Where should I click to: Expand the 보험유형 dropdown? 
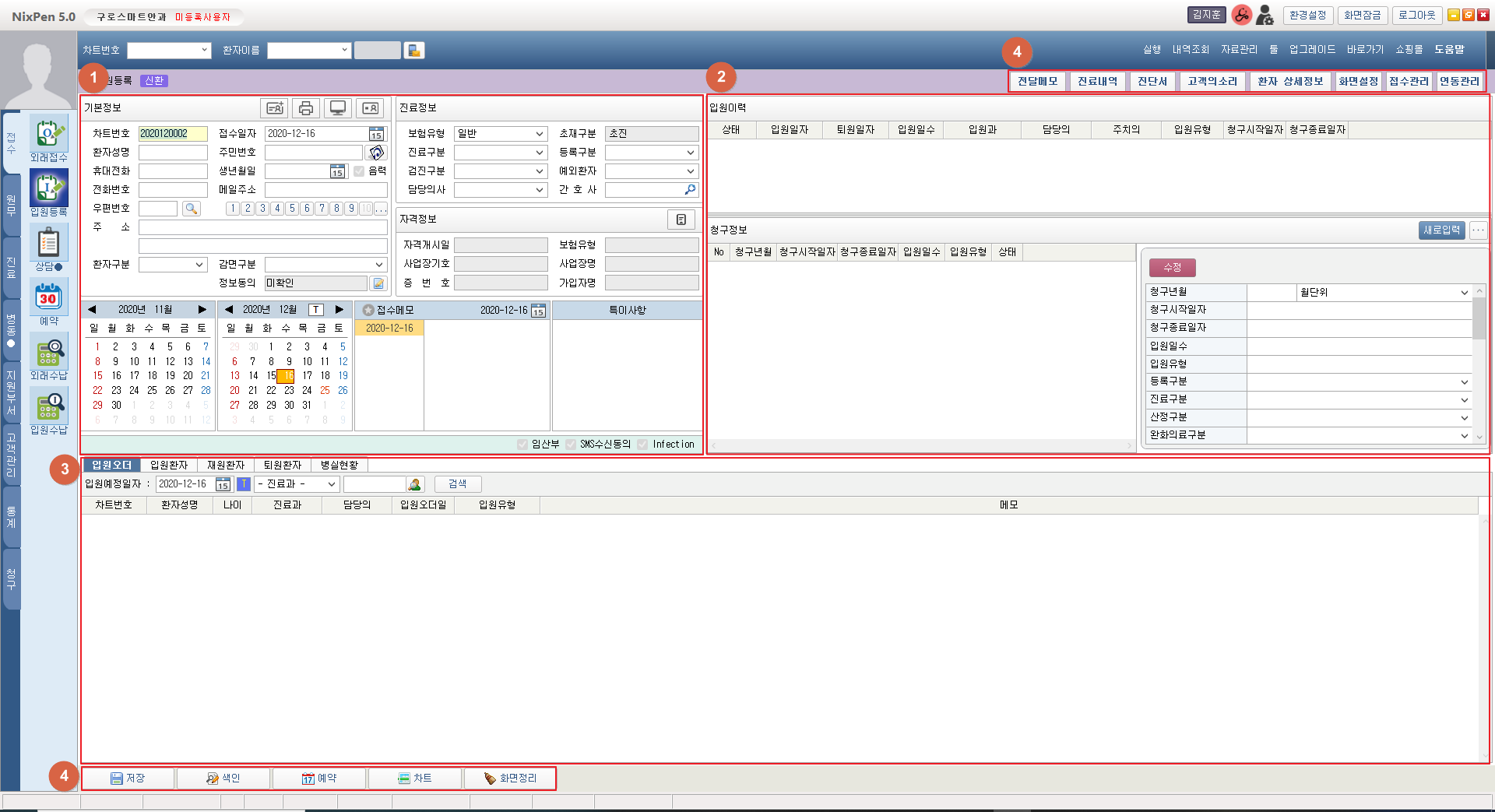[501, 134]
